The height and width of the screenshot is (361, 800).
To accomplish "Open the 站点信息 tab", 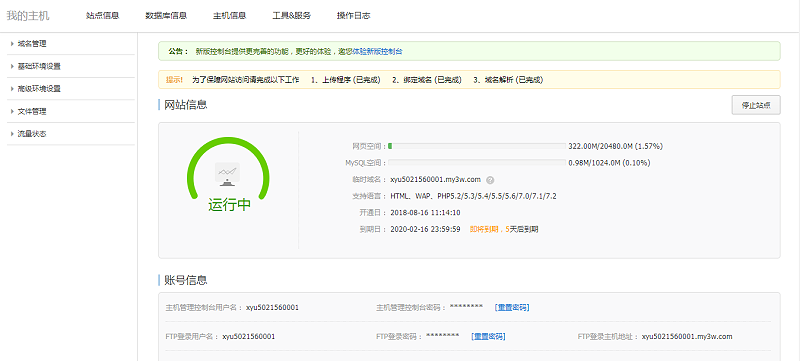I will (x=103, y=15).
